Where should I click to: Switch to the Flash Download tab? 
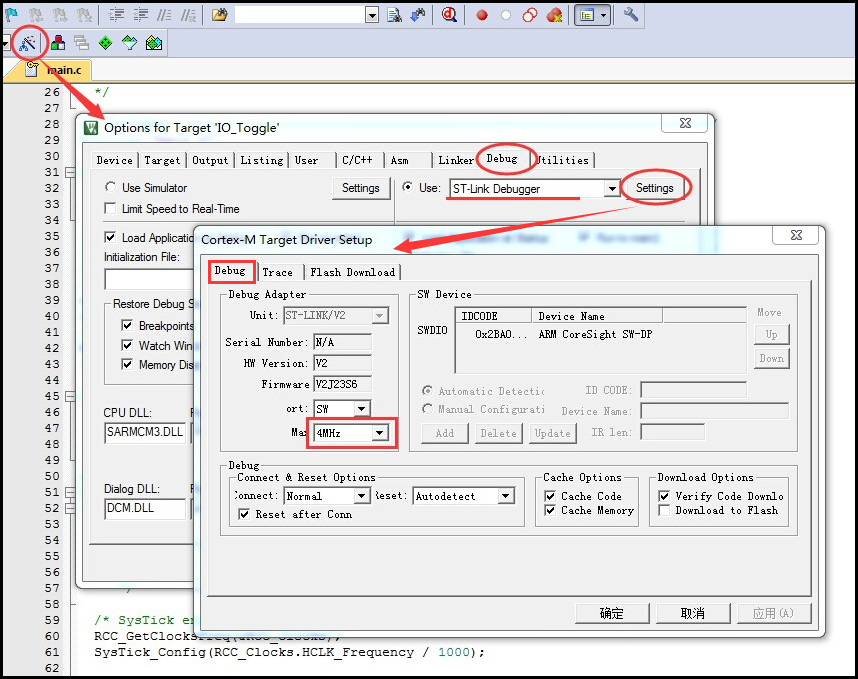352,272
